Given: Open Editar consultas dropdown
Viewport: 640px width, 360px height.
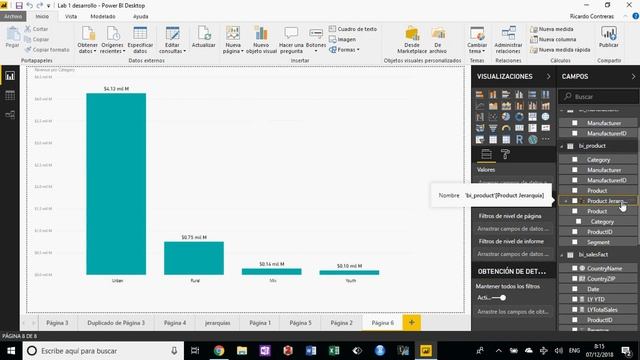Looking at the screenshot, I should (x=172, y=40).
